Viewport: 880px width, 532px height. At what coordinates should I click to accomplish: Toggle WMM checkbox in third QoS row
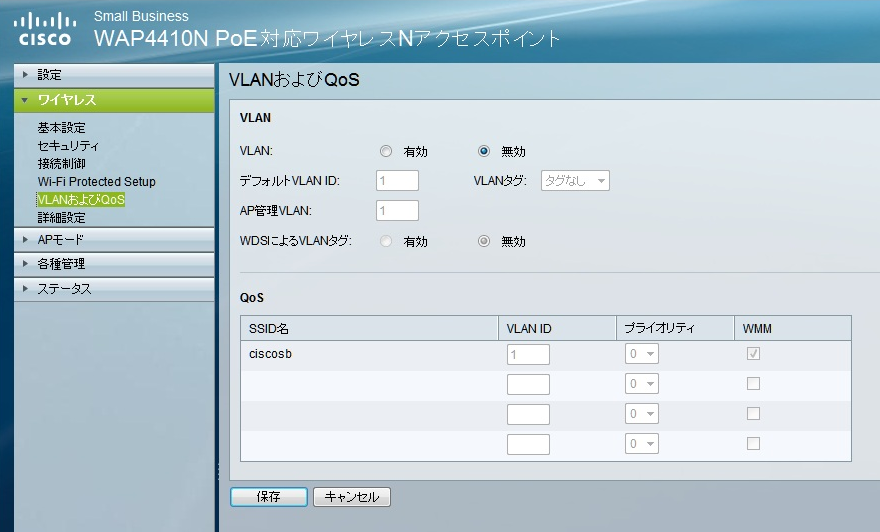pos(753,414)
